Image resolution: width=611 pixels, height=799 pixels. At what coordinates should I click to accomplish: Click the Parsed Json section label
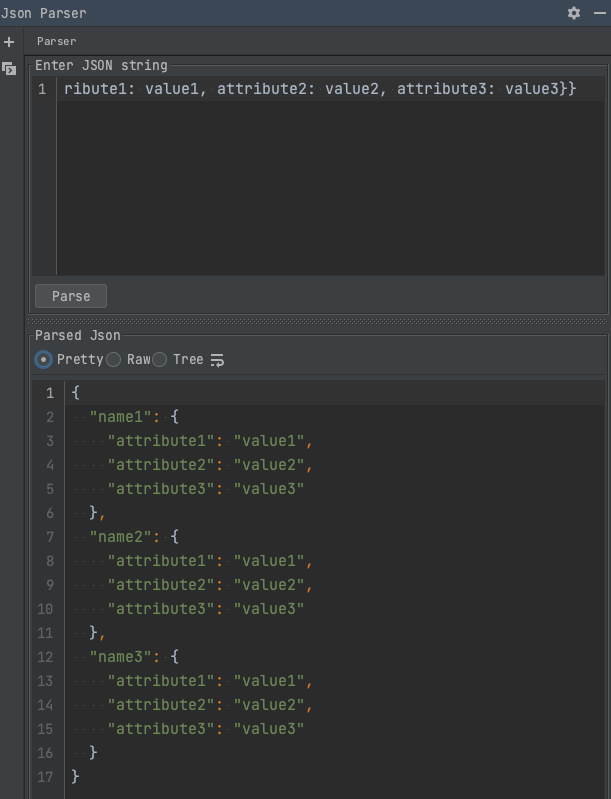[x=77, y=335]
